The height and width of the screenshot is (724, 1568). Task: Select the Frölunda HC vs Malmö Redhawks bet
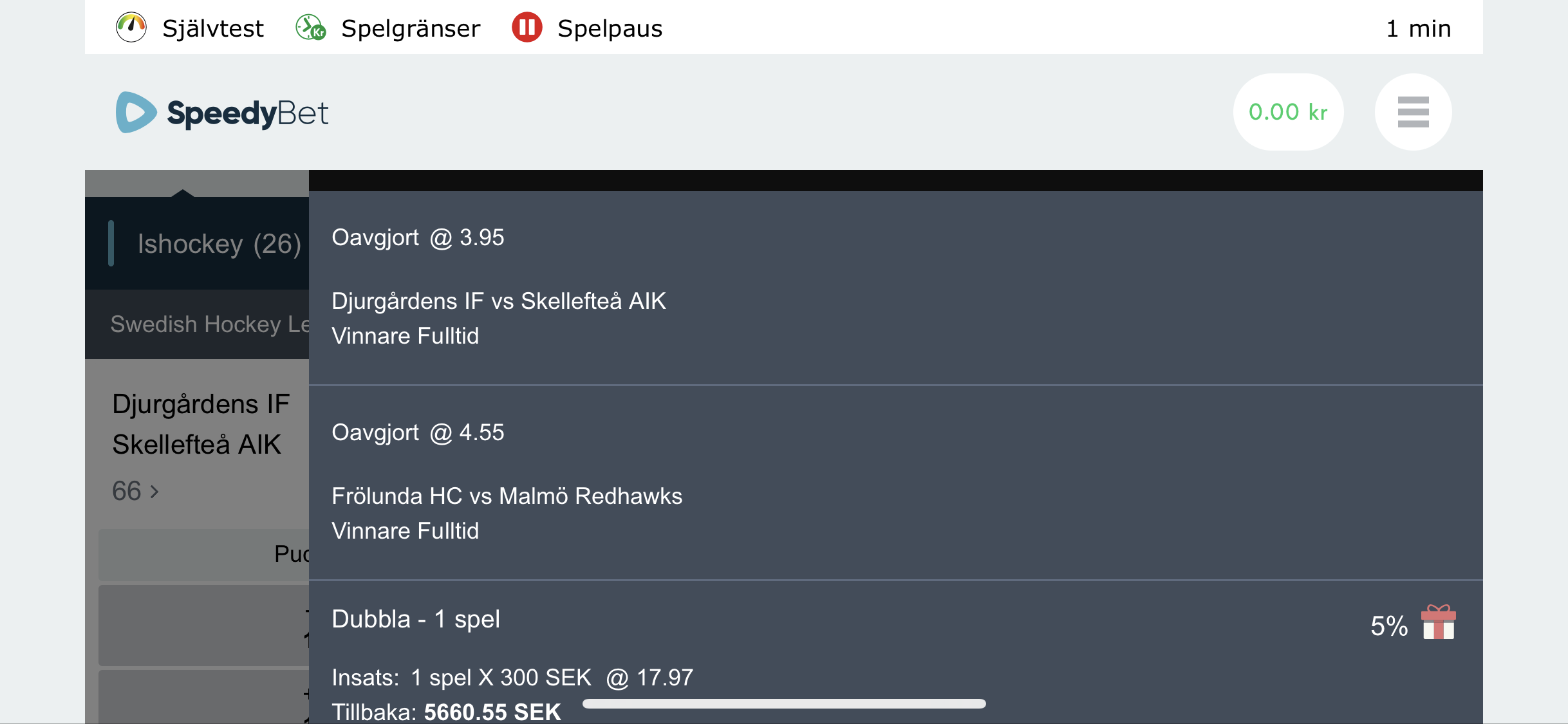pos(507,496)
